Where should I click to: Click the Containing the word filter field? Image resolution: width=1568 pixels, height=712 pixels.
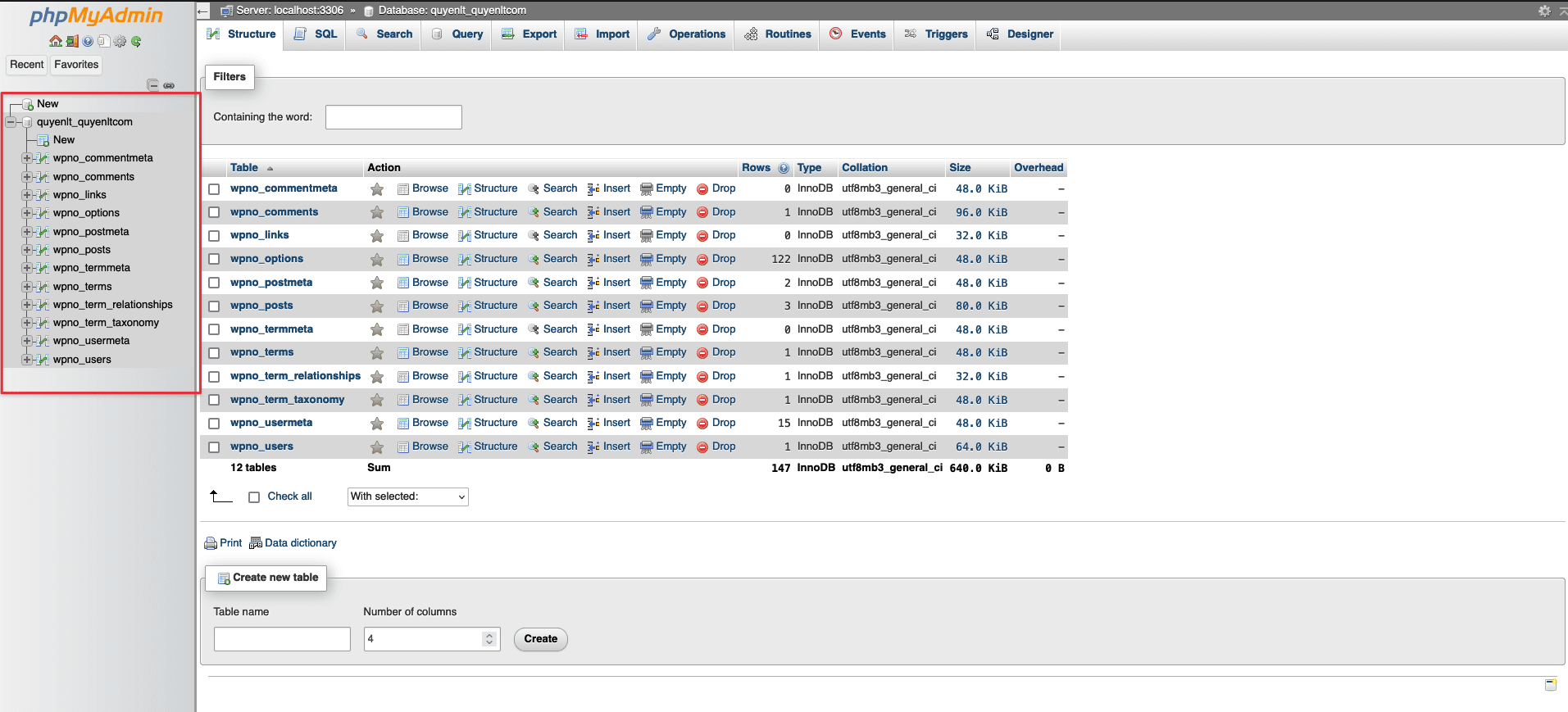[393, 117]
